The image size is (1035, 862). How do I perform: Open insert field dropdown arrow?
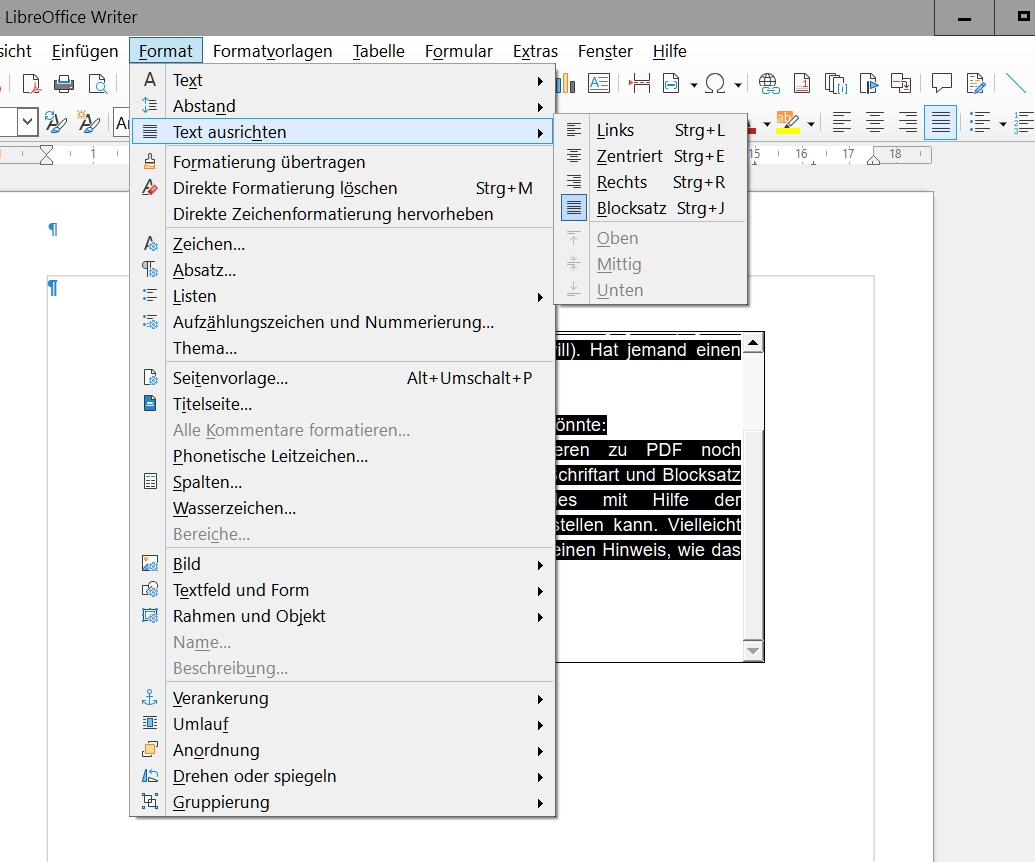tap(693, 85)
